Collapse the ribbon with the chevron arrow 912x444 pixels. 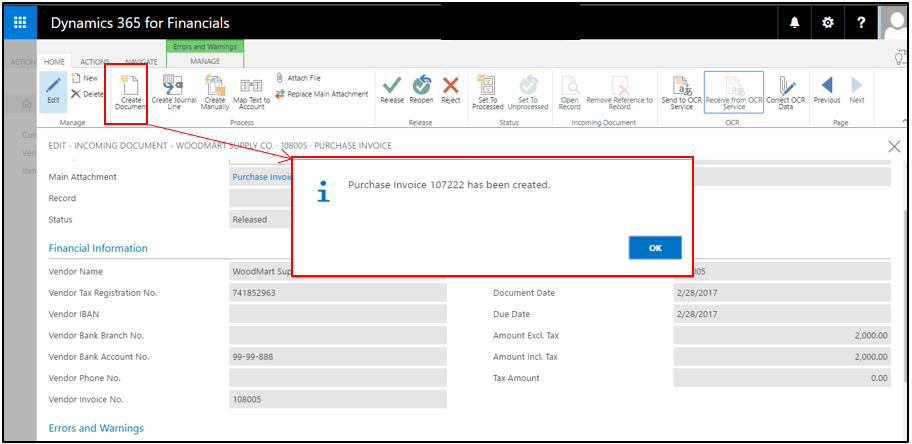coord(904,120)
